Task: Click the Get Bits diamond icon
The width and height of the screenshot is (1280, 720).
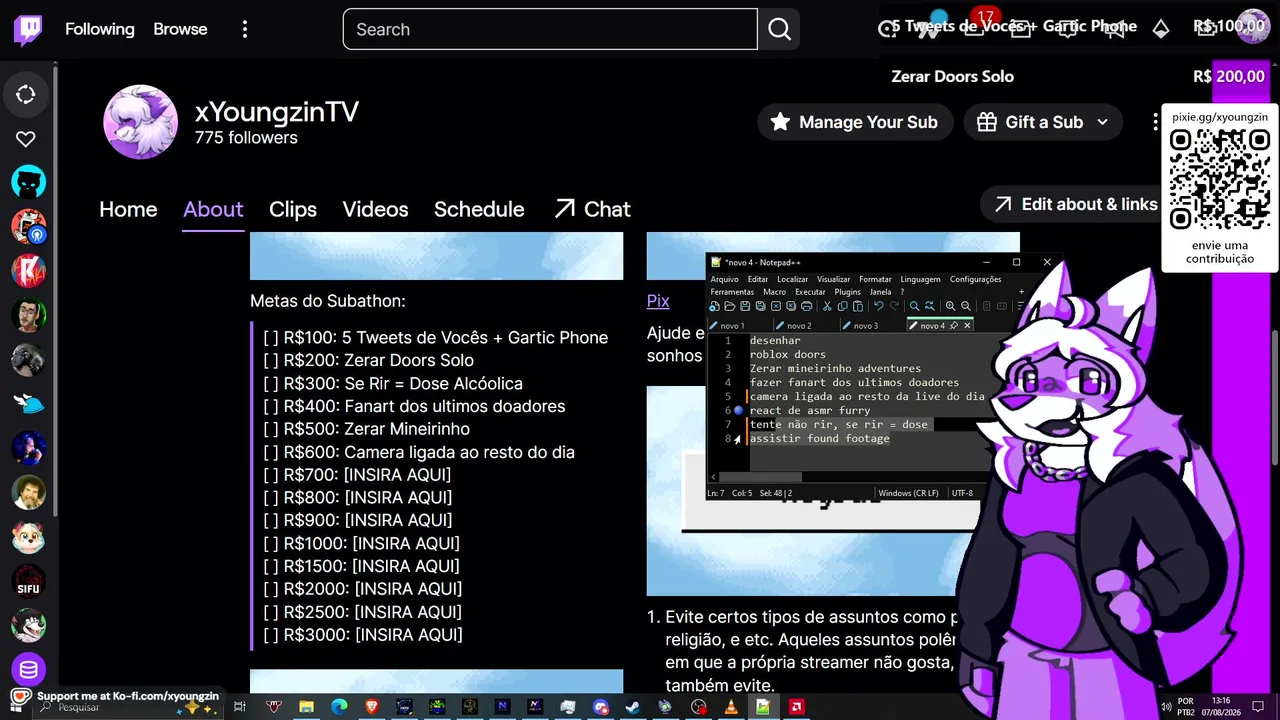Action: click(1161, 29)
